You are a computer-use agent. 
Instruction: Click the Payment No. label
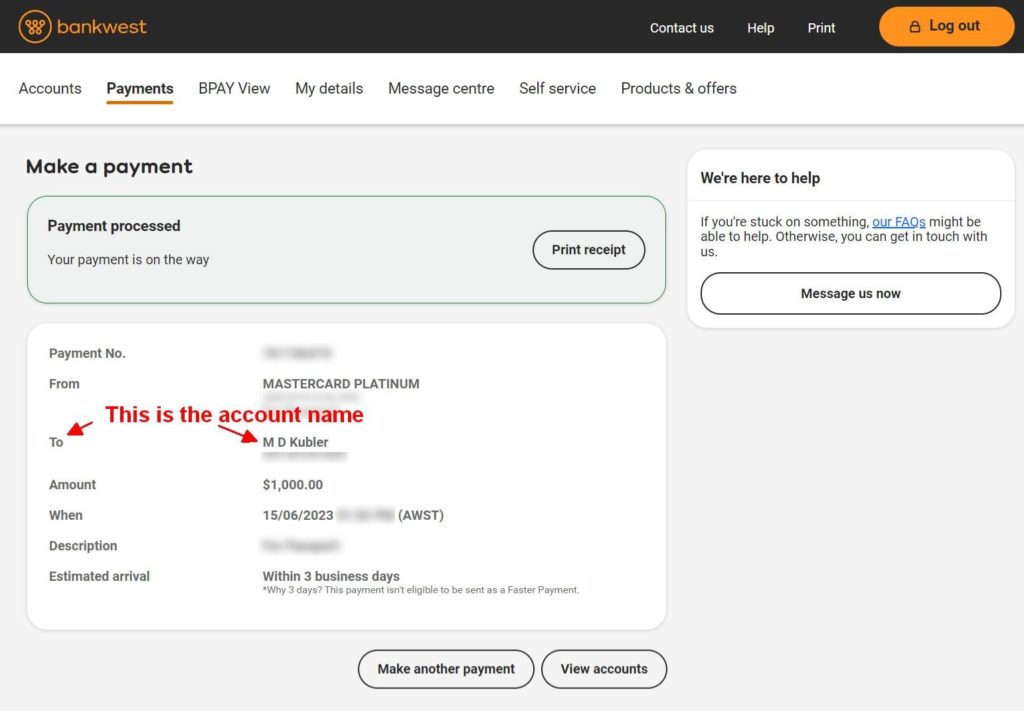87,353
